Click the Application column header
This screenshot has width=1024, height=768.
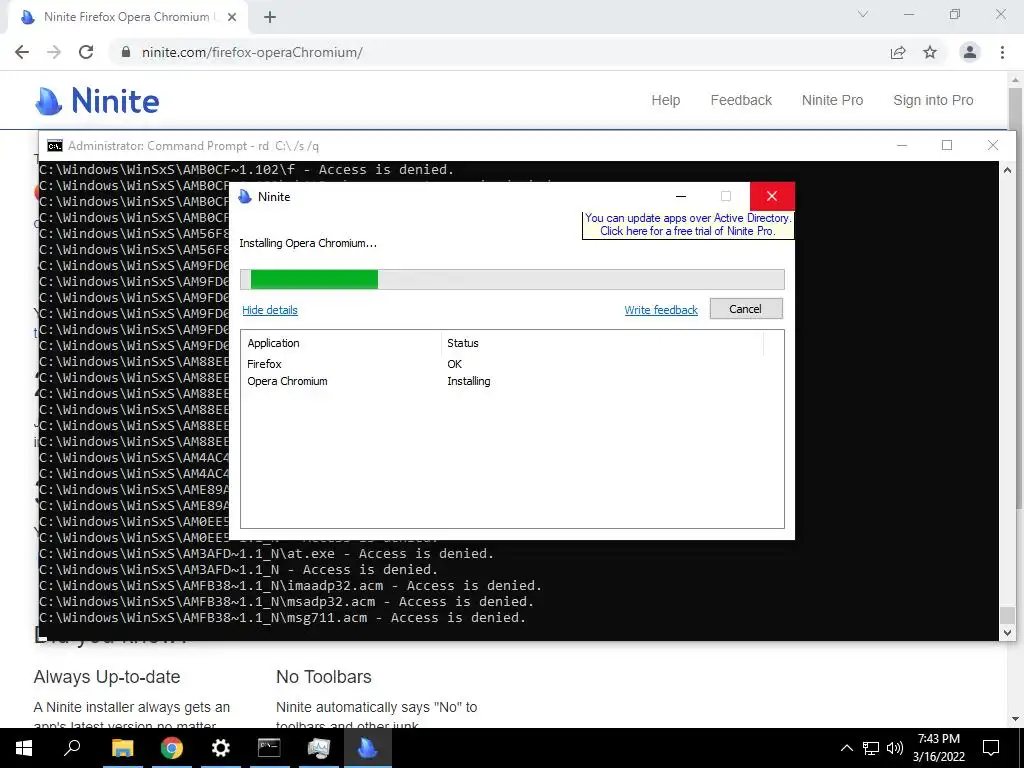coord(341,344)
